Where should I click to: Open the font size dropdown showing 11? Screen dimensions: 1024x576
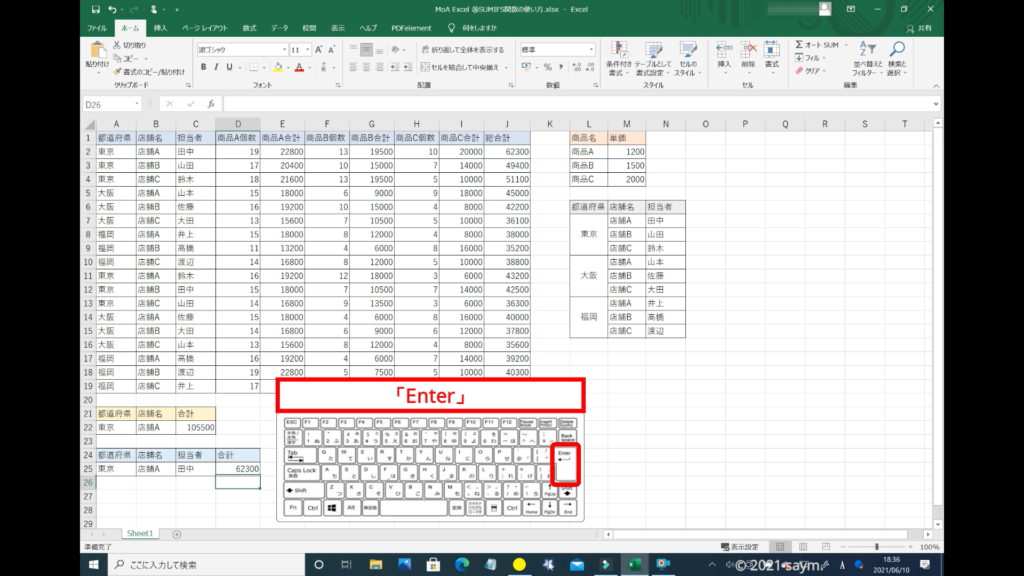click(x=301, y=49)
